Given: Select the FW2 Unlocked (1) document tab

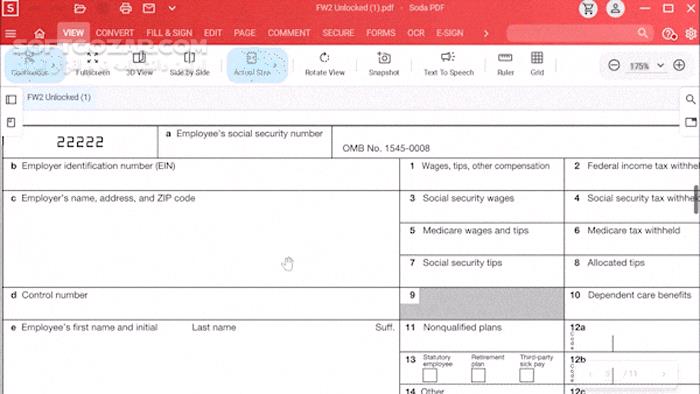Looking at the screenshot, I should click(x=58, y=97).
